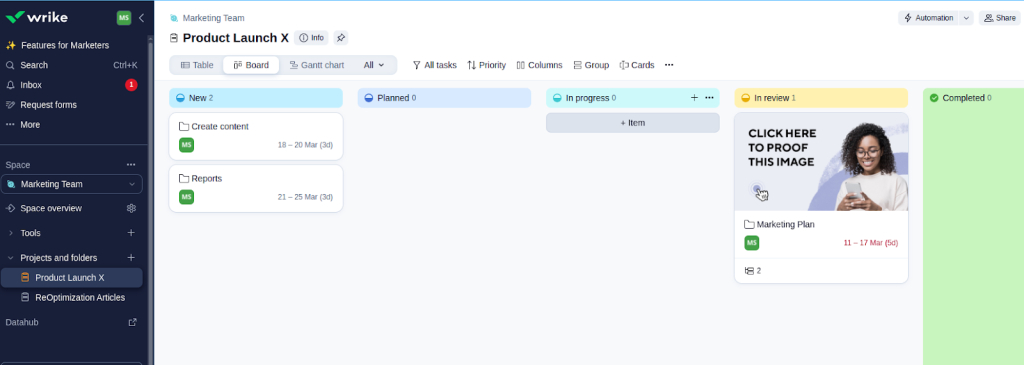Add a new project or folder with plus icon

(x=131, y=258)
